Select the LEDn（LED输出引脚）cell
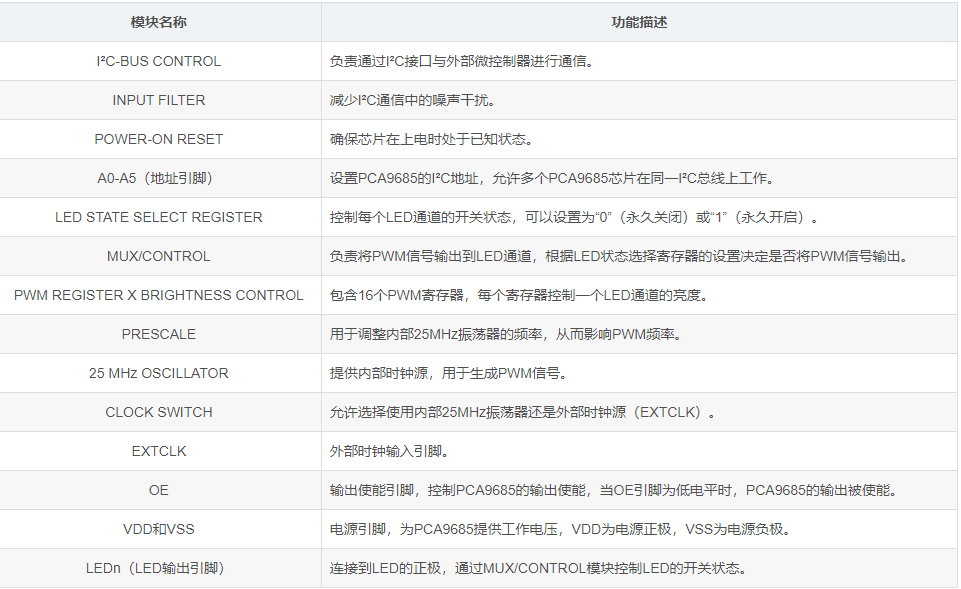The height and width of the screenshot is (589, 961). click(159, 568)
